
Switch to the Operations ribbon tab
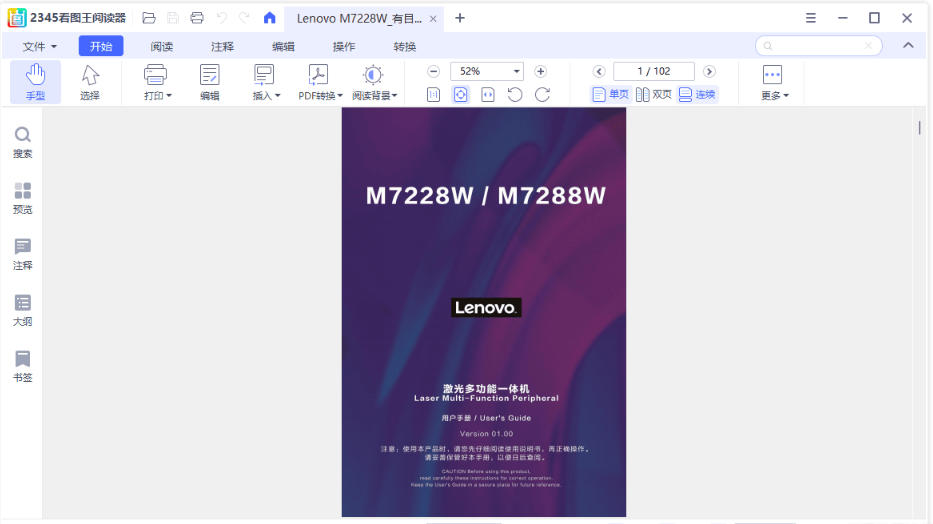tap(344, 46)
